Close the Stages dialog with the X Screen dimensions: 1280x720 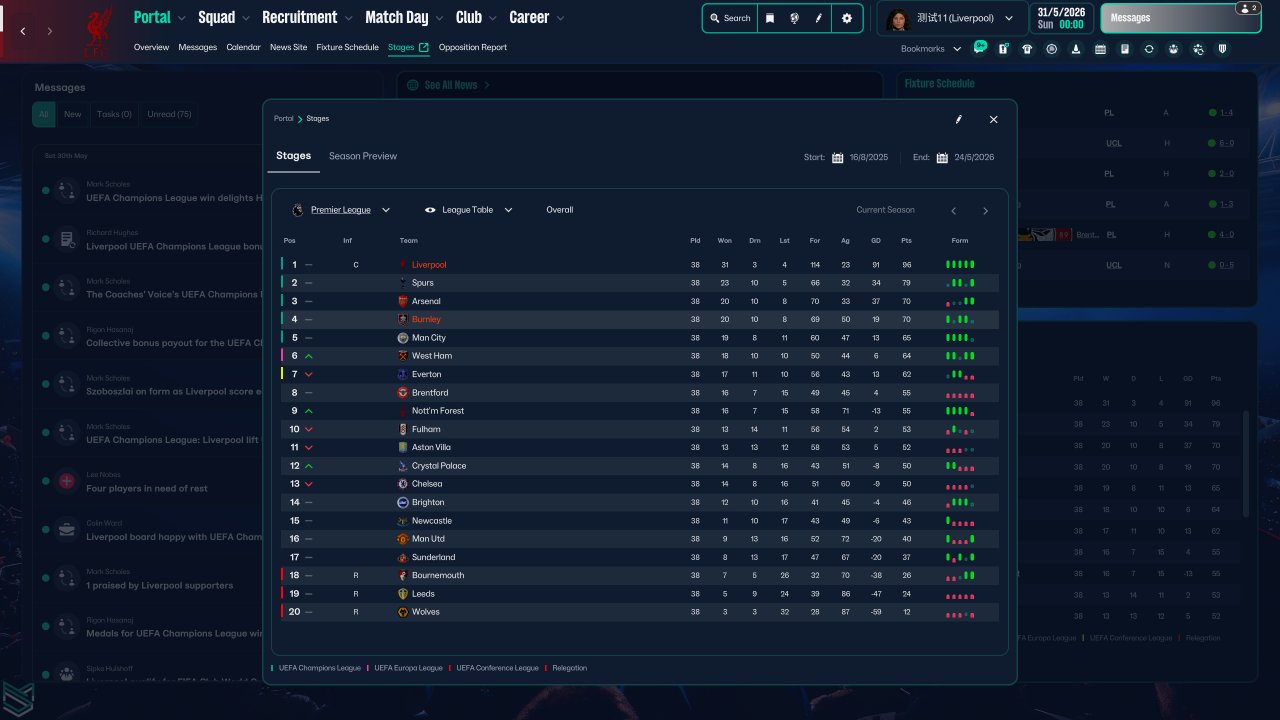[x=993, y=119]
